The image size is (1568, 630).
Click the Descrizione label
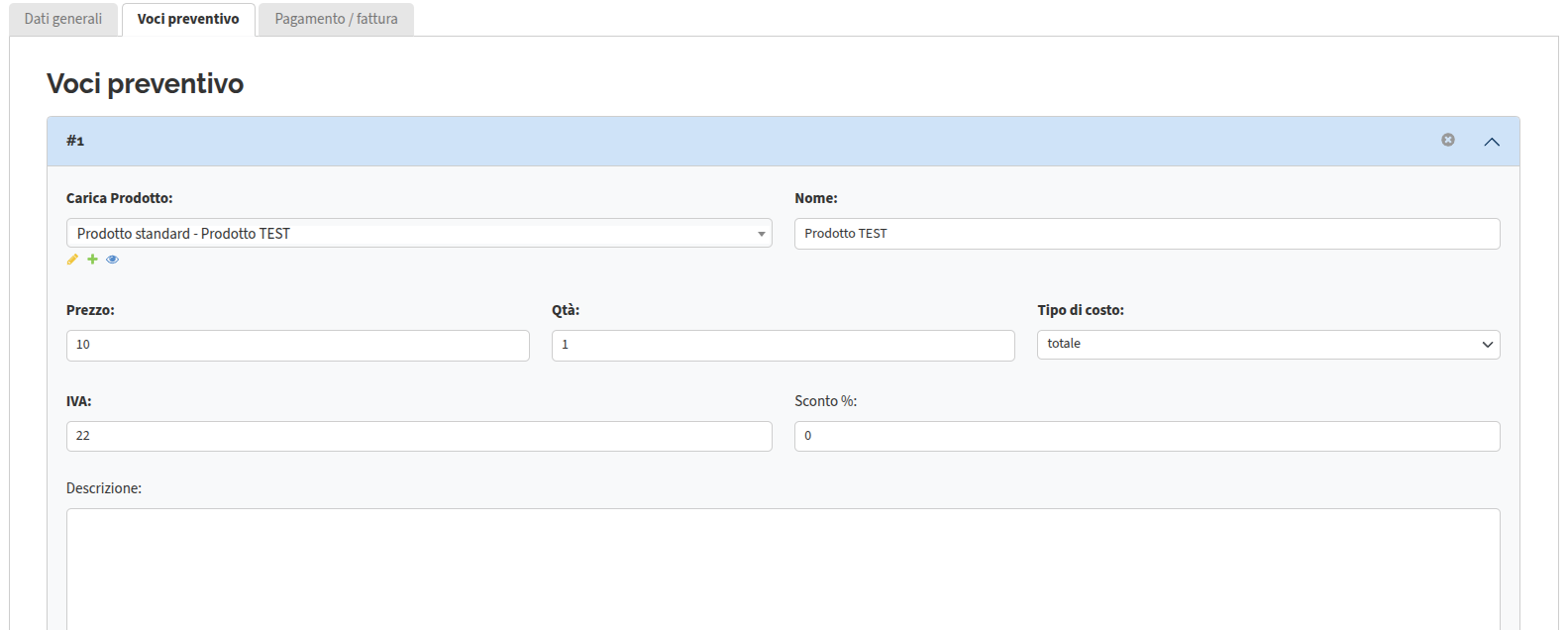pos(104,488)
